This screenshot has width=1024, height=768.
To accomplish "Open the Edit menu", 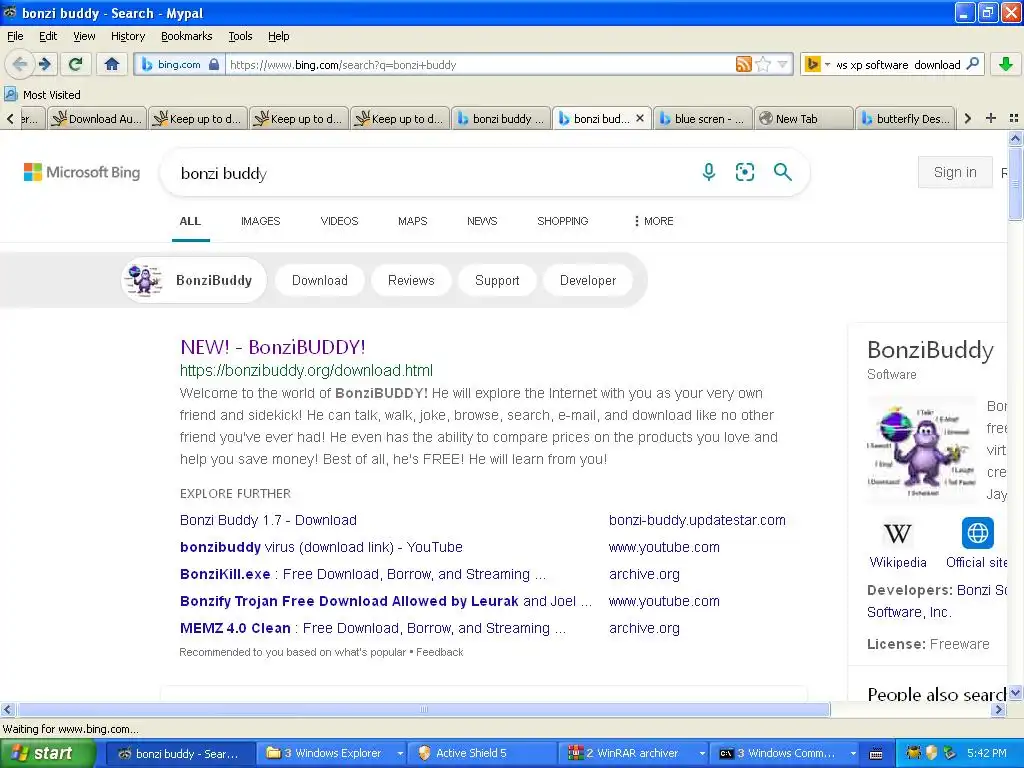I will pos(48,36).
